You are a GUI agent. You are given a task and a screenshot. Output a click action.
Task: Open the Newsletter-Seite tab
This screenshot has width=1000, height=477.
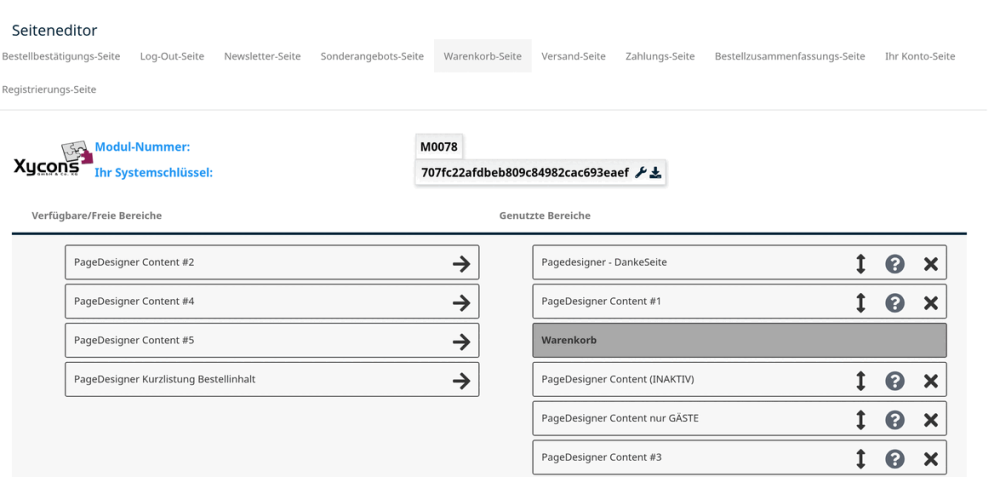[262, 56]
